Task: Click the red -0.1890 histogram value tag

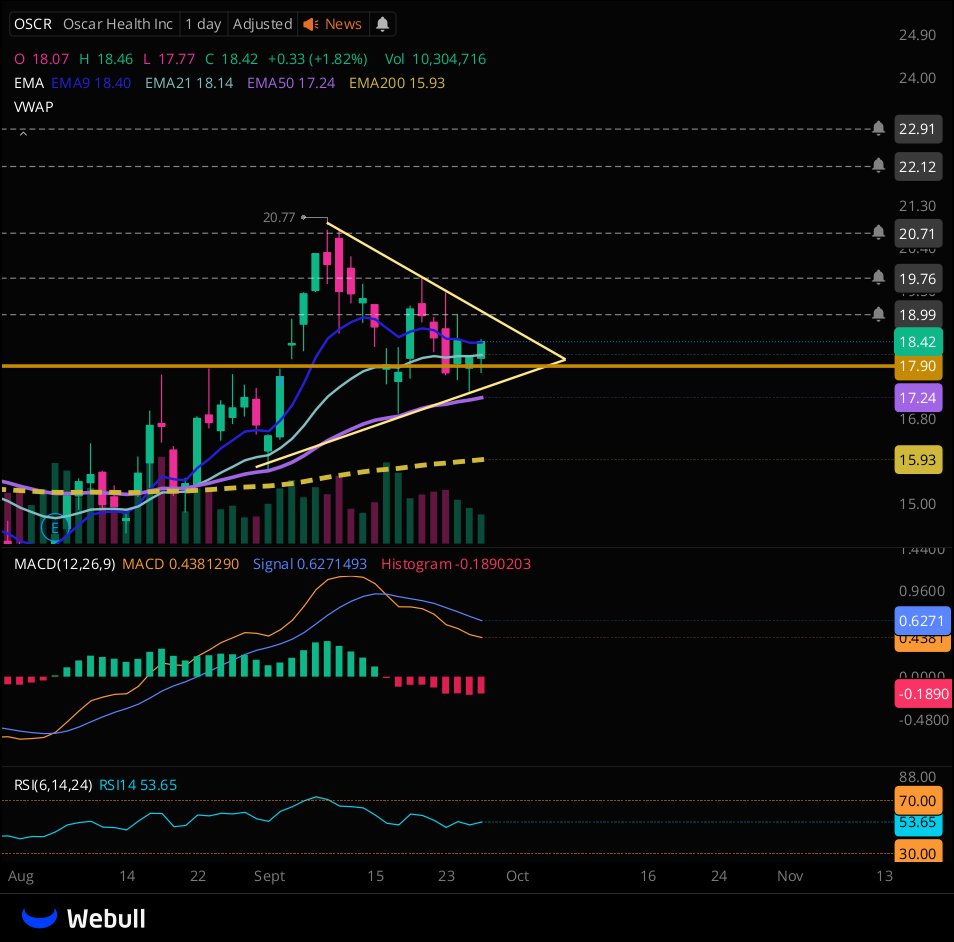Action: [923, 694]
